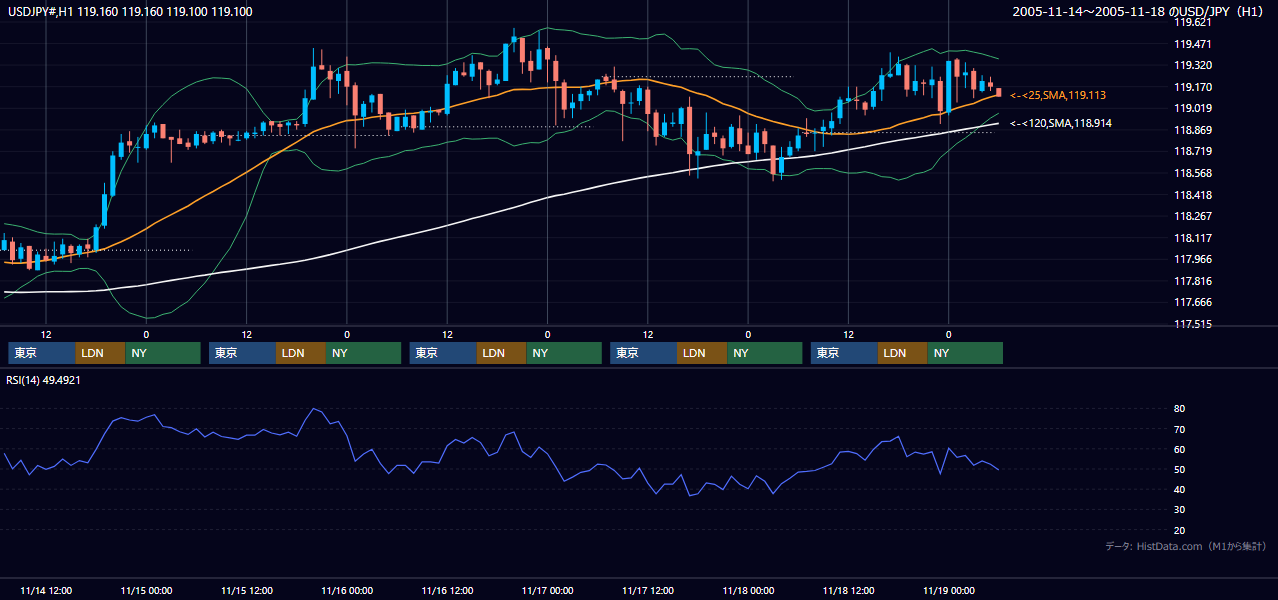Screen dimensions: 1278x600
Task: Click the 118.719 price axis label
Action: coord(1192,151)
